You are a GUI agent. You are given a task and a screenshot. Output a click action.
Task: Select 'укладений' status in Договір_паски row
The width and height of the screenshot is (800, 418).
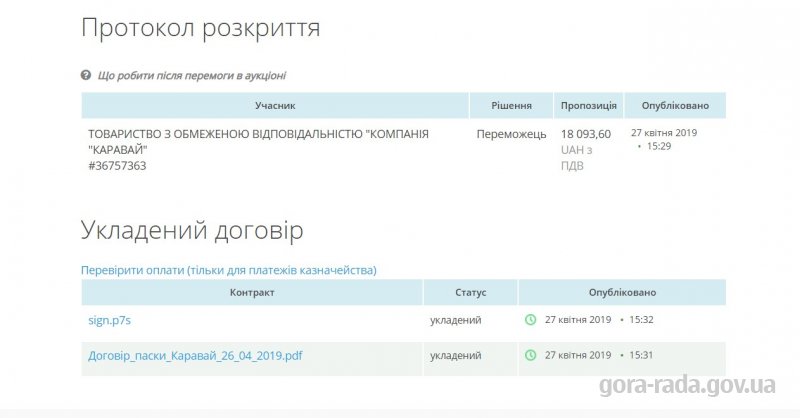[456, 355]
